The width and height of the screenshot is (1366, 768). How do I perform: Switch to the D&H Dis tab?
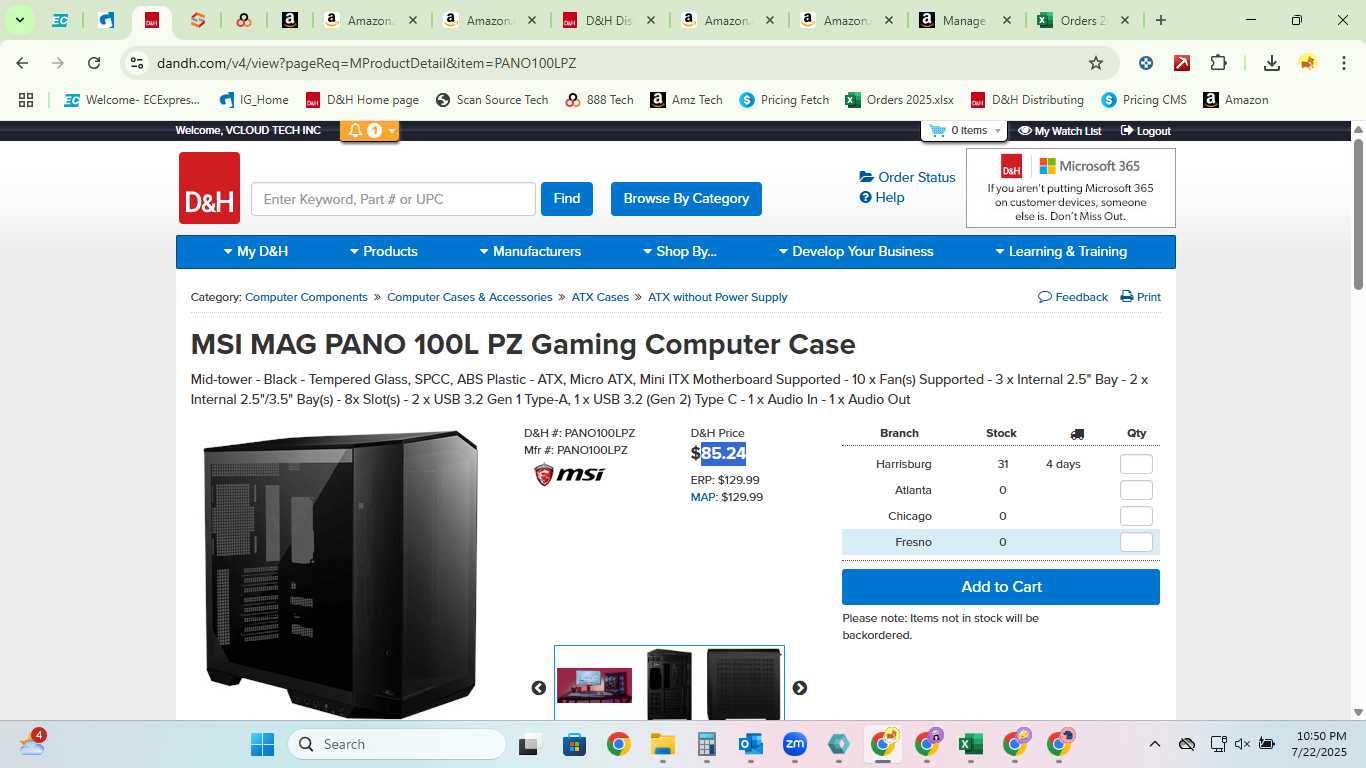(x=608, y=20)
